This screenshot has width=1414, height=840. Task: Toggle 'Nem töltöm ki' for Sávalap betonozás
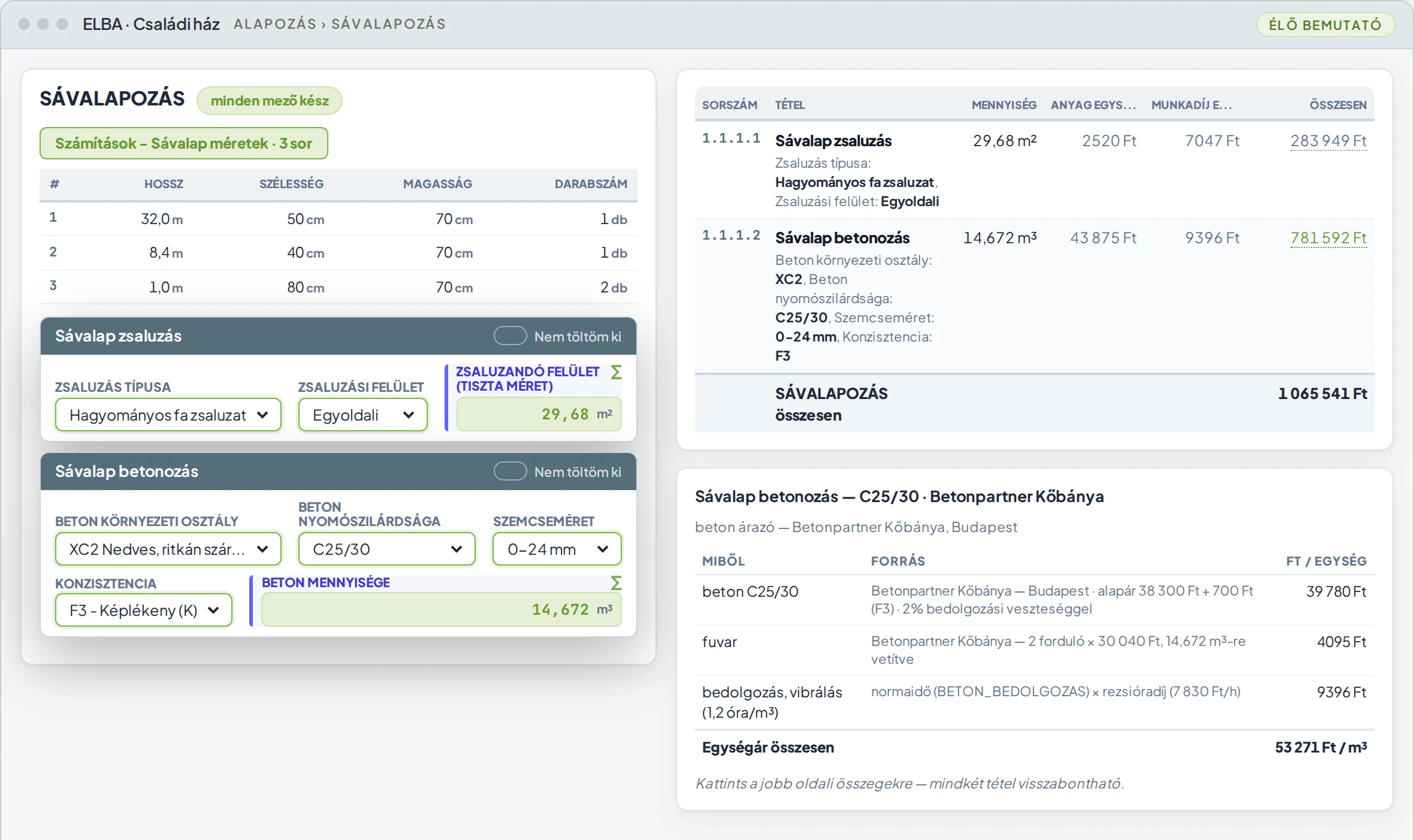510,472
